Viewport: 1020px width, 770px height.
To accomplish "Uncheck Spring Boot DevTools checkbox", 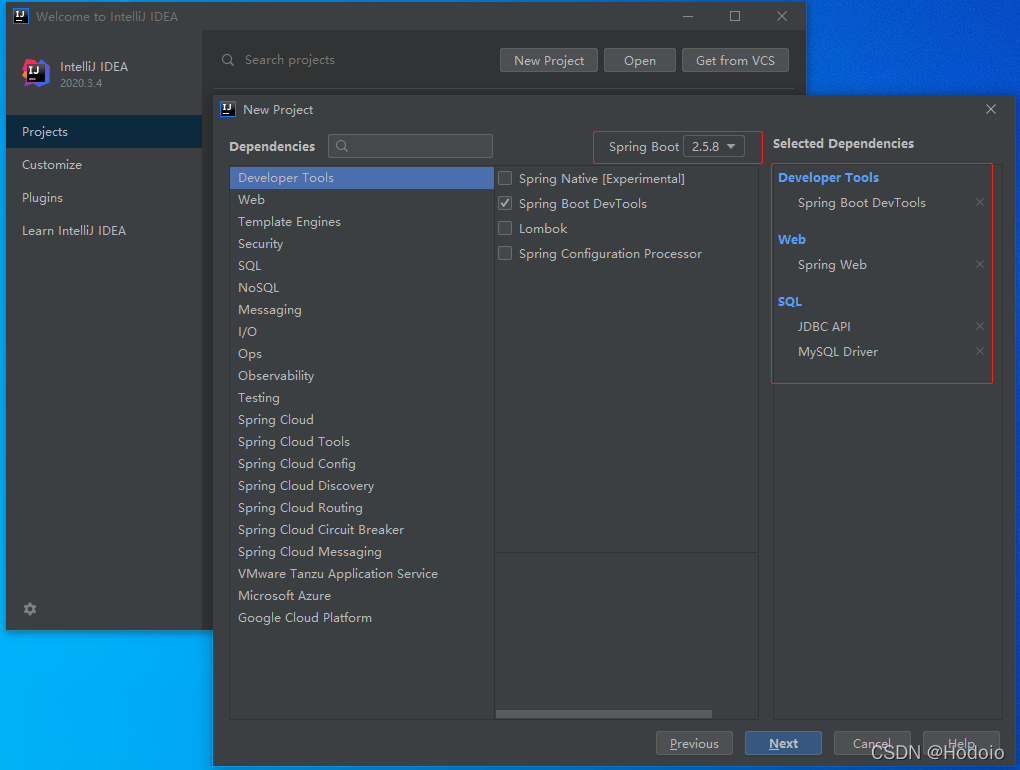I will [505, 203].
